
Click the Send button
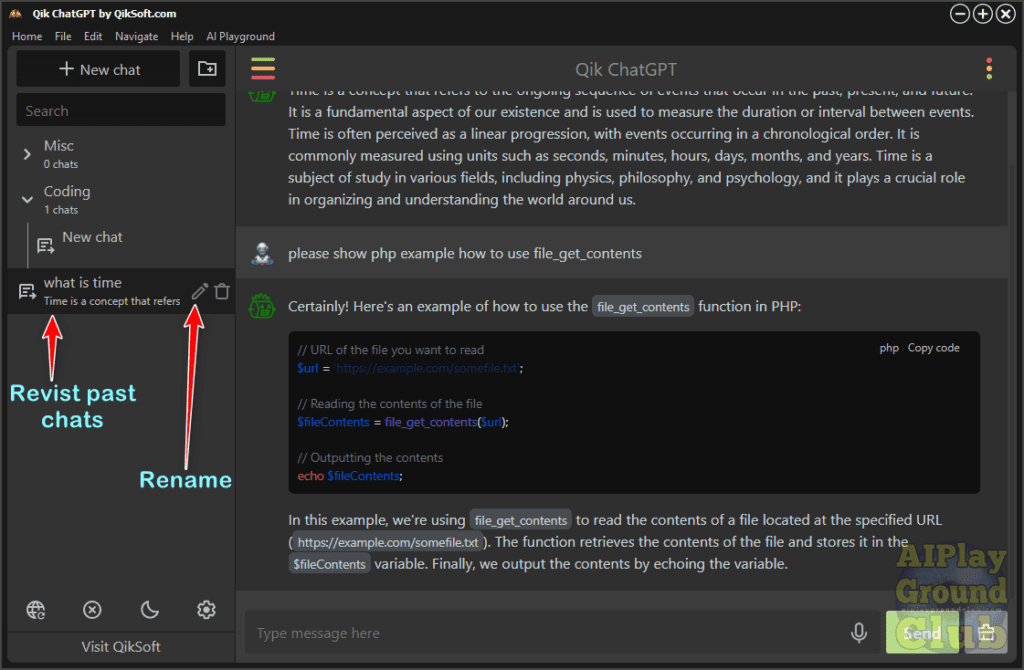pos(921,632)
